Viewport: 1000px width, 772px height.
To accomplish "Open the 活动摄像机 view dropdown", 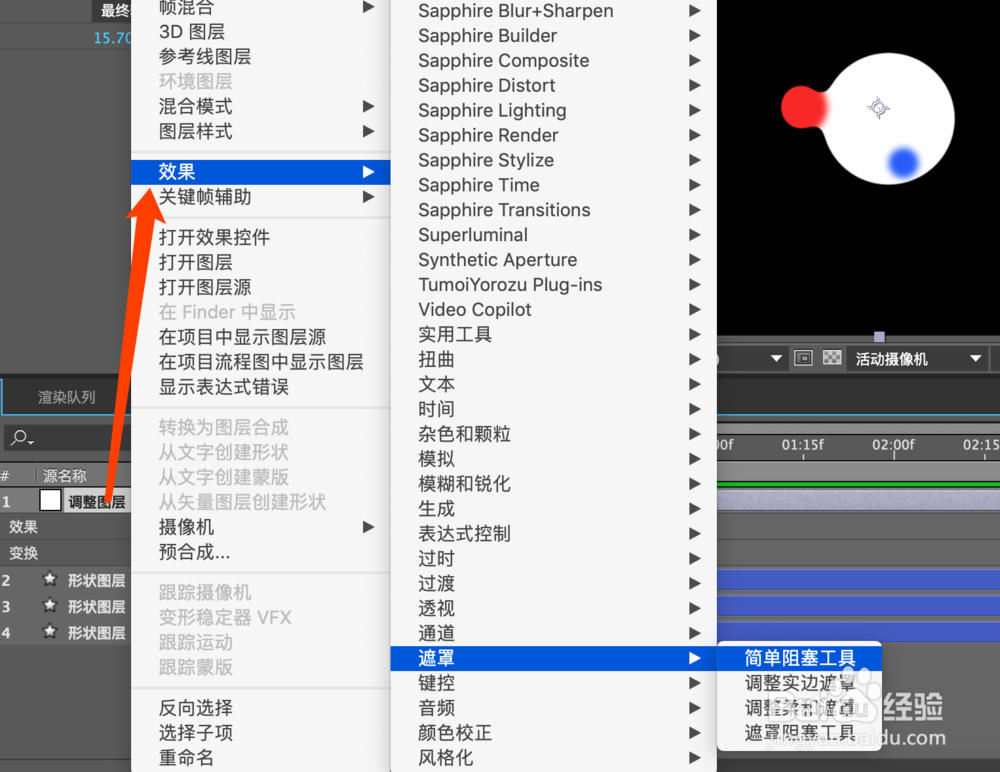I will tap(916, 359).
